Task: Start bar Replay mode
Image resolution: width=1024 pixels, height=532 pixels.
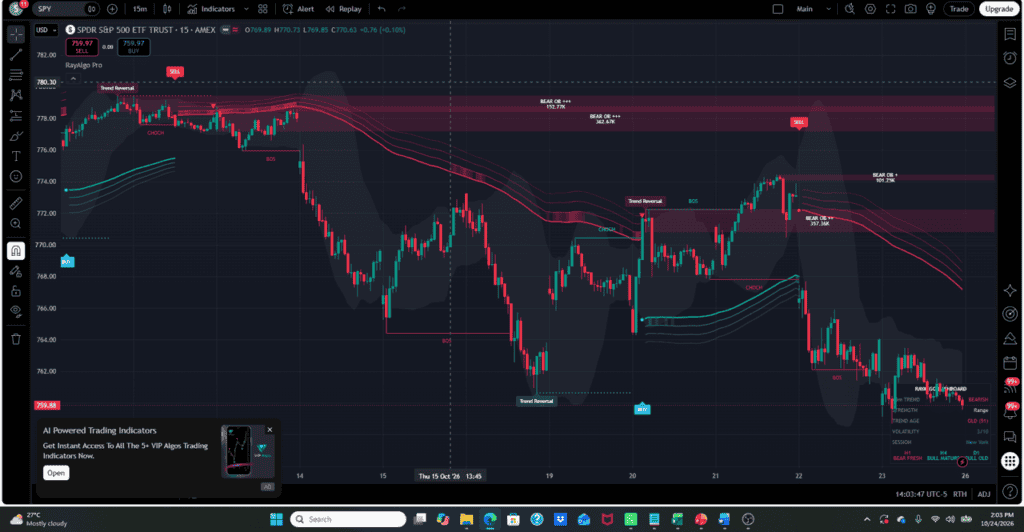Action: [344, 8]
